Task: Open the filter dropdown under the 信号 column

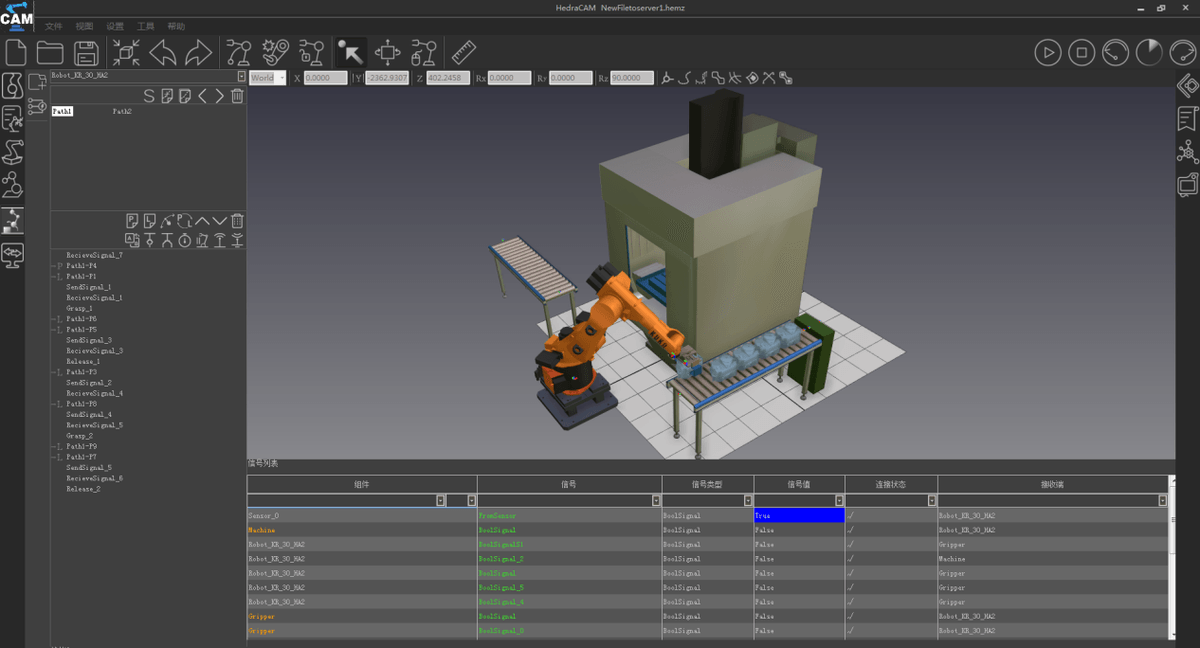Action: point(656,500)
